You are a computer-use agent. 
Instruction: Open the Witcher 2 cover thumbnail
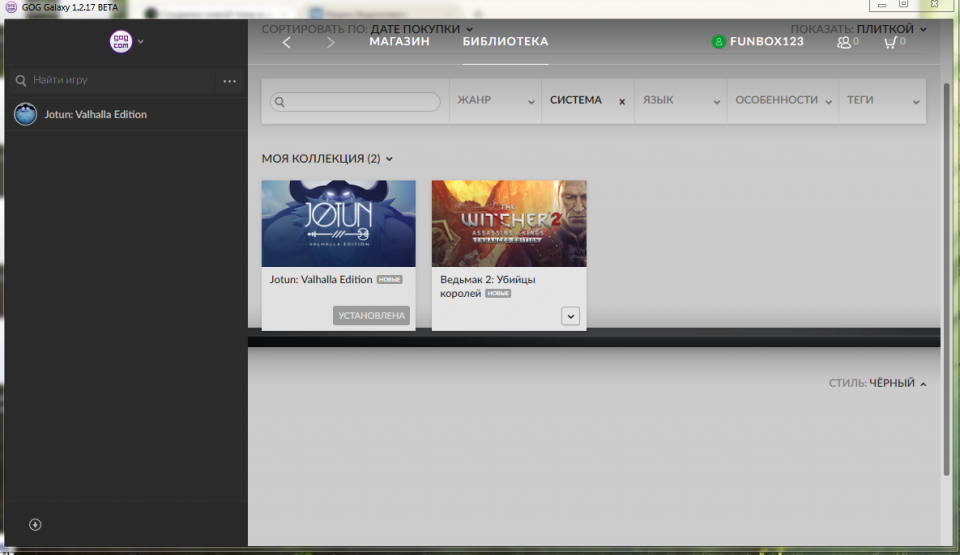pyautogui.click(x=509, y=223)
